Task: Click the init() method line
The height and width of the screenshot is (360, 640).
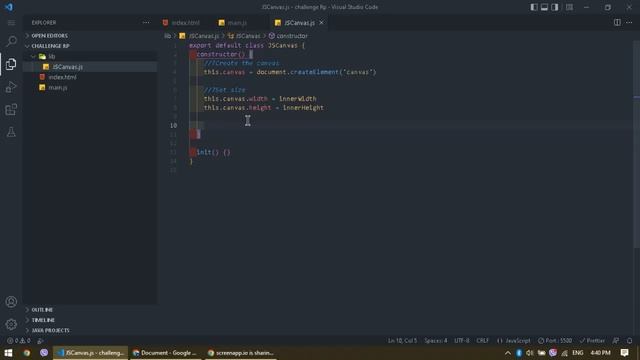Action: [x=213, y=152]
